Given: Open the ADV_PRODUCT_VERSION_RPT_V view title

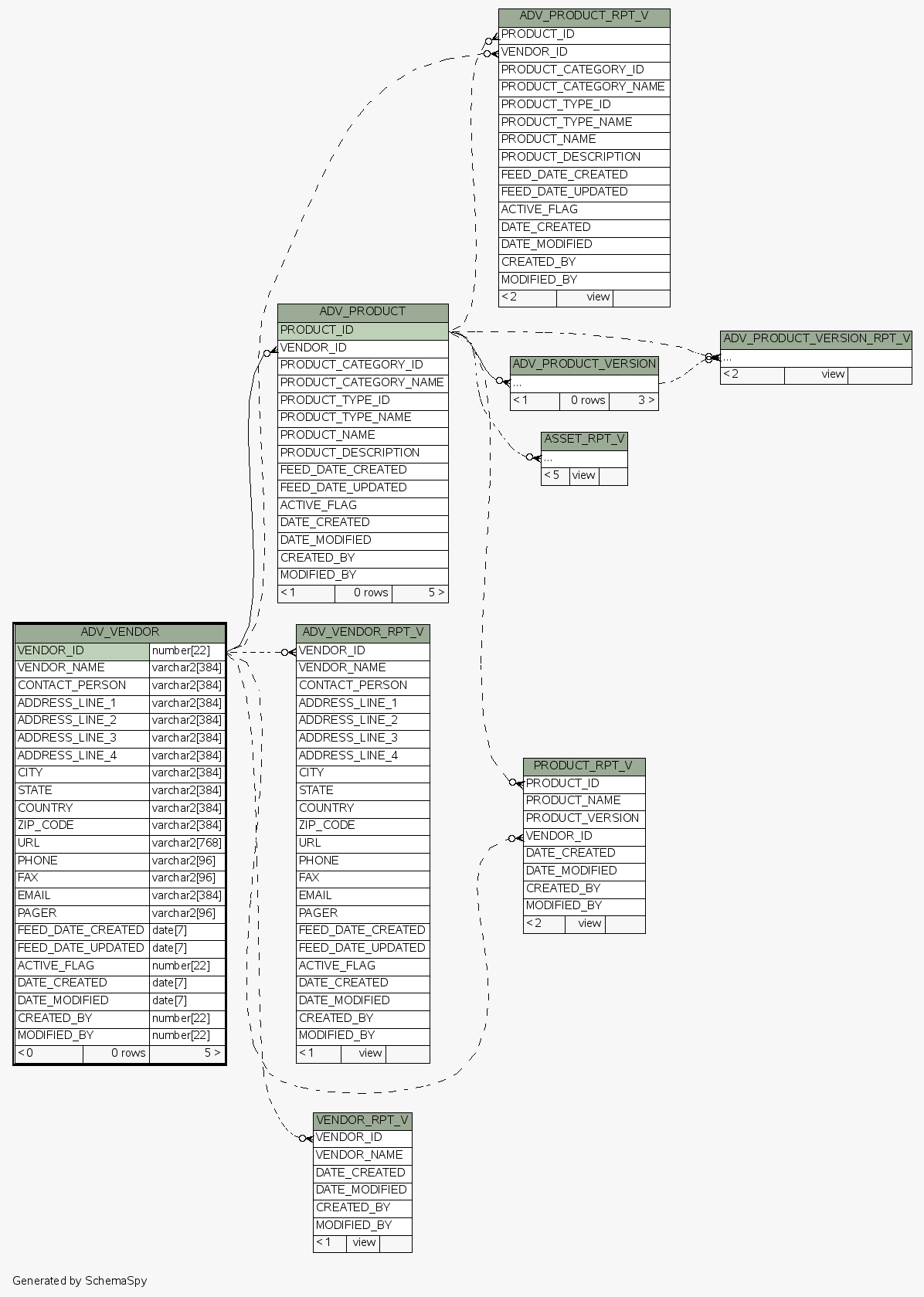Looking at the screenshot, I should point(816,338).
